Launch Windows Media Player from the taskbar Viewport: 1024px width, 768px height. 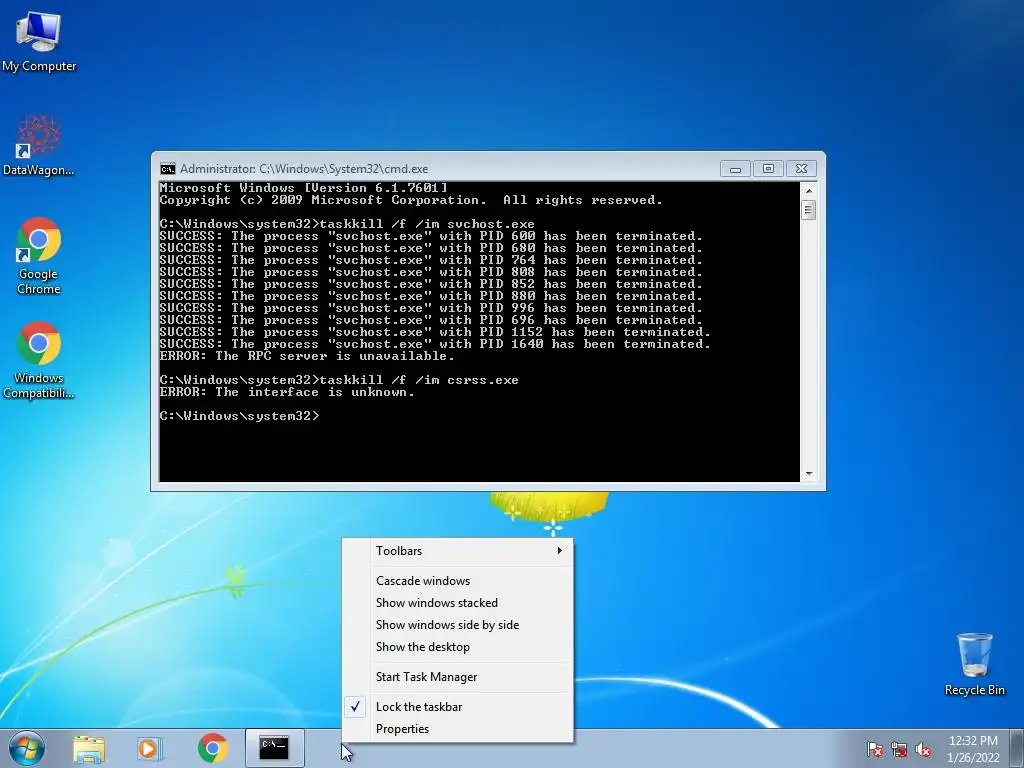pos(149,749)
